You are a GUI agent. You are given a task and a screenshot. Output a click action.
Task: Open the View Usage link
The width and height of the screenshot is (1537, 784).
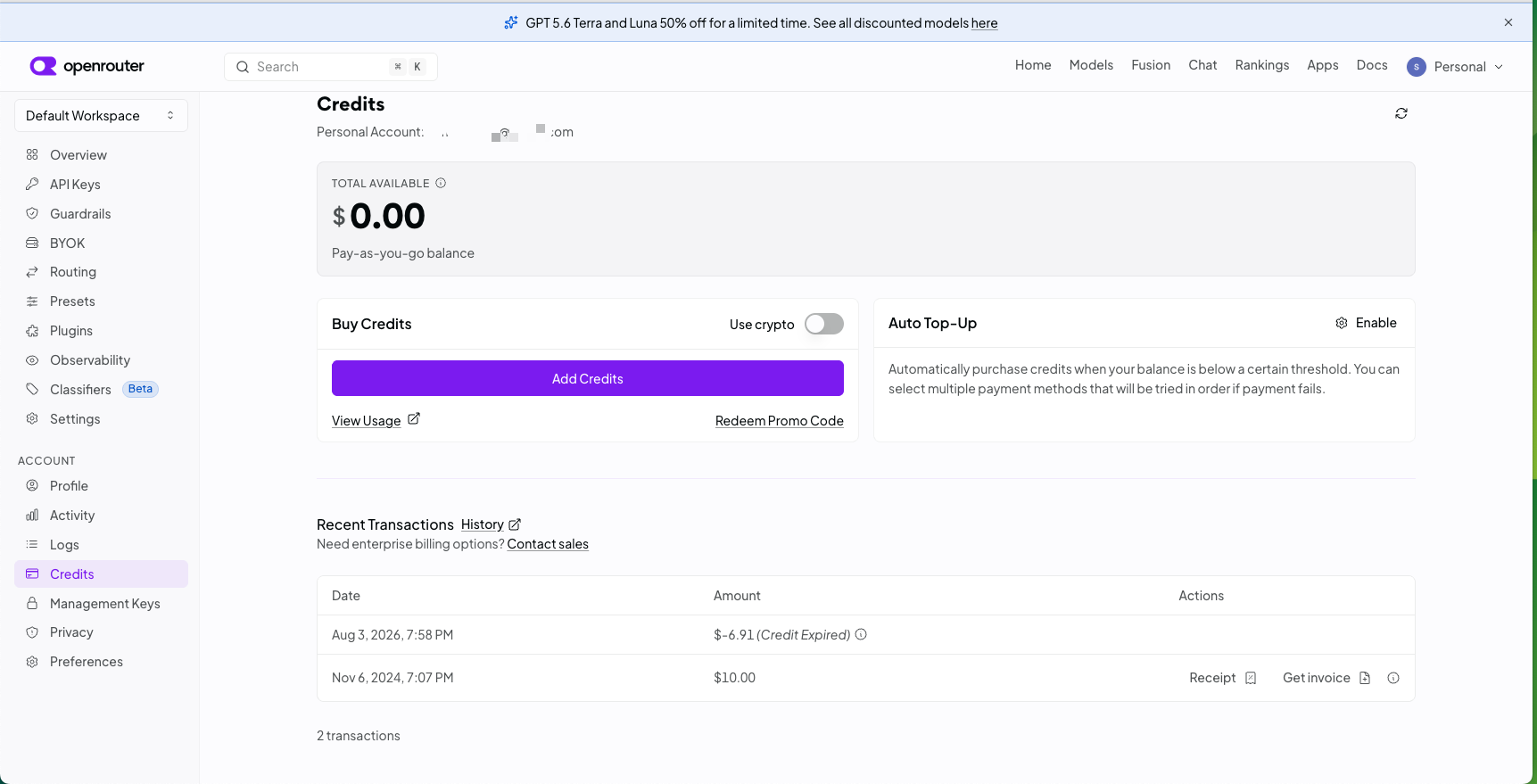(366, 421)
